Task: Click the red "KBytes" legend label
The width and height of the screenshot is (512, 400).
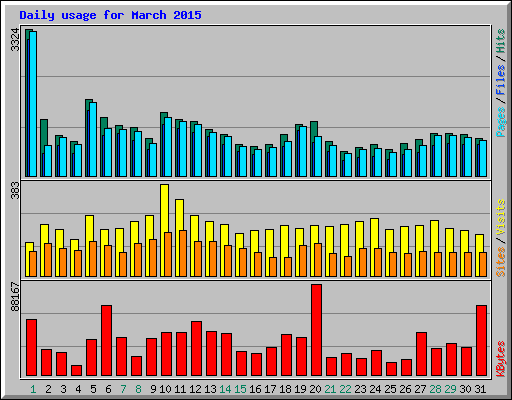Action: point(501,359)
